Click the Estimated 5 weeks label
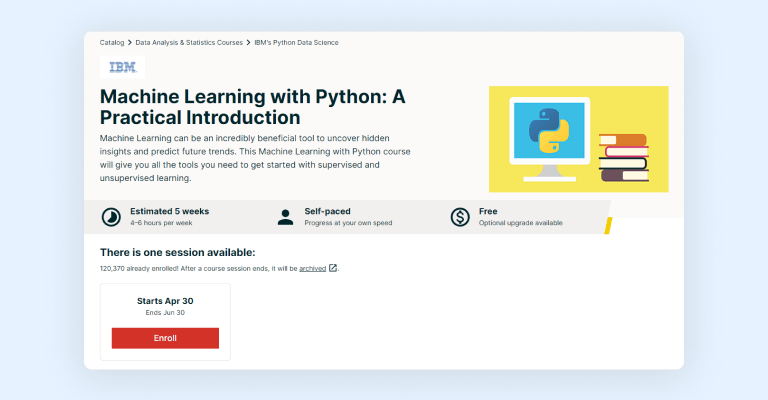This screenshot has width=768, height=400. 167,211
